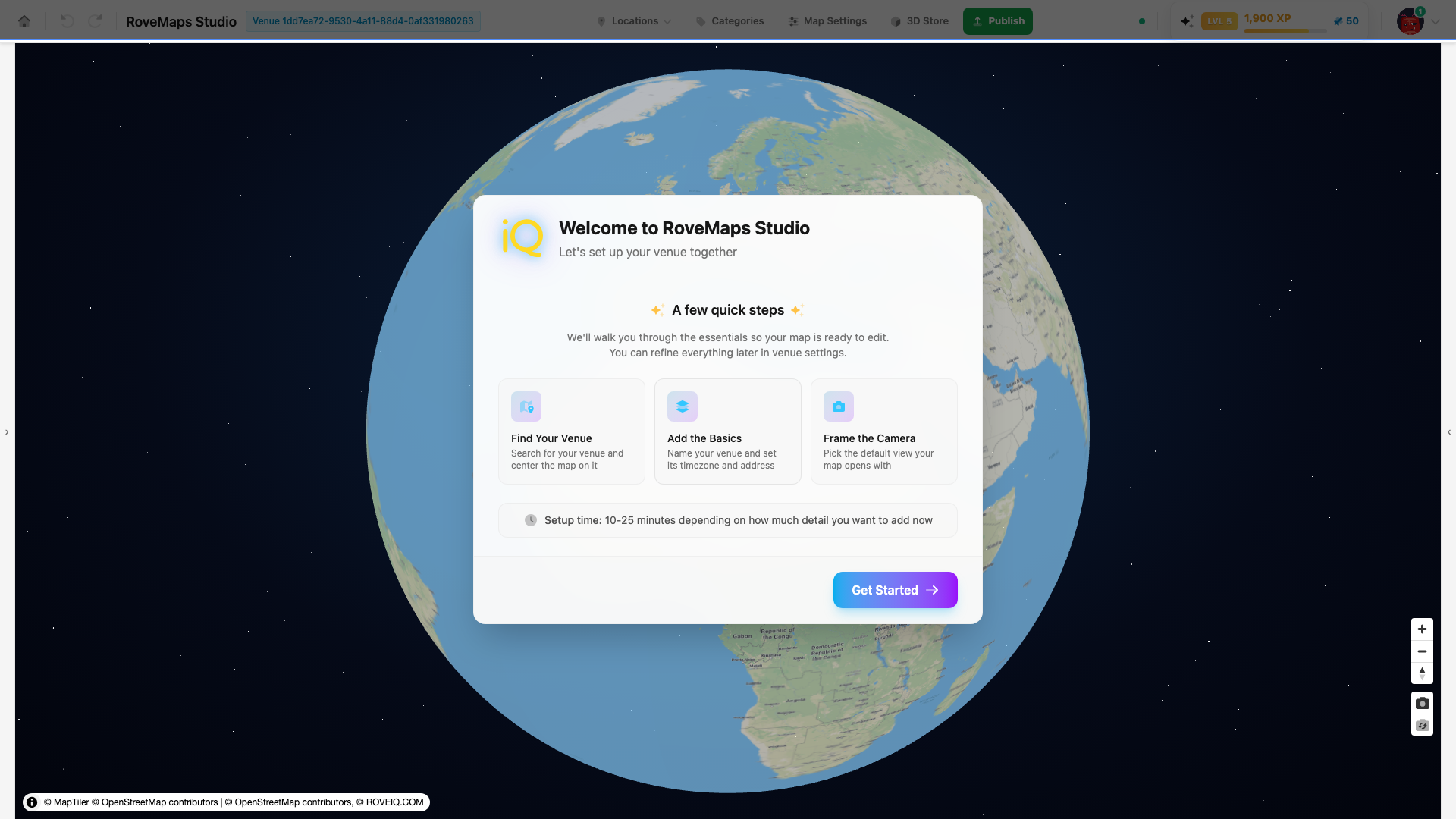Open the Categories menu
The height and width of the screenshot is (819, 1456).
tap(730, 21)
